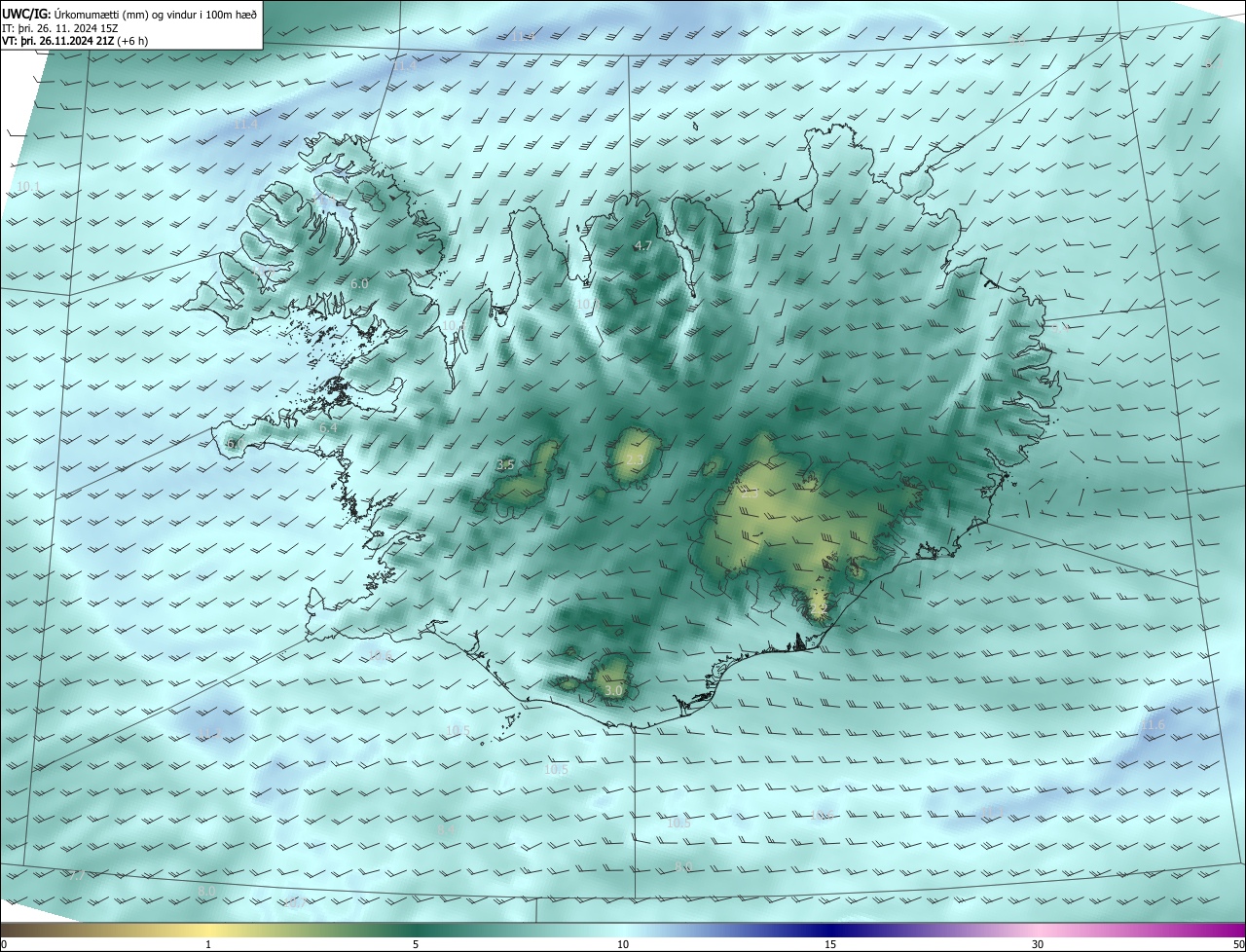Click the '2.2' value label on the southeast glacier tip

(x=819, y=608)
